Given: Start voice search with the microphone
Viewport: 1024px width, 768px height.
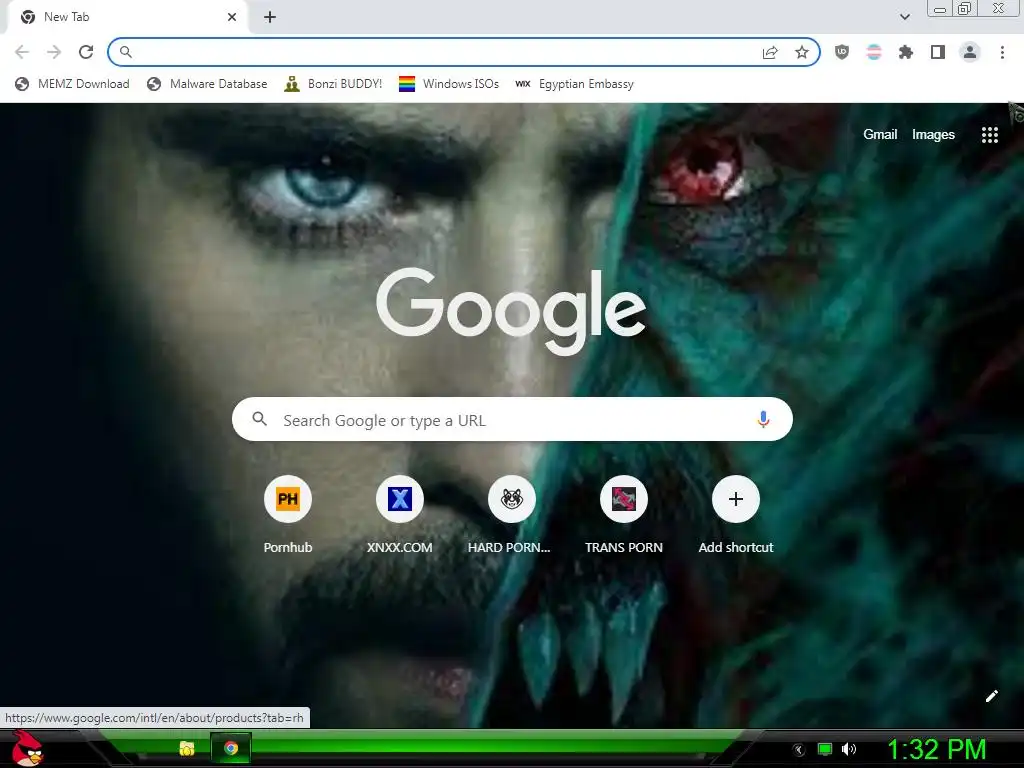Looking at the screenshot, I should tap(763, 419).
